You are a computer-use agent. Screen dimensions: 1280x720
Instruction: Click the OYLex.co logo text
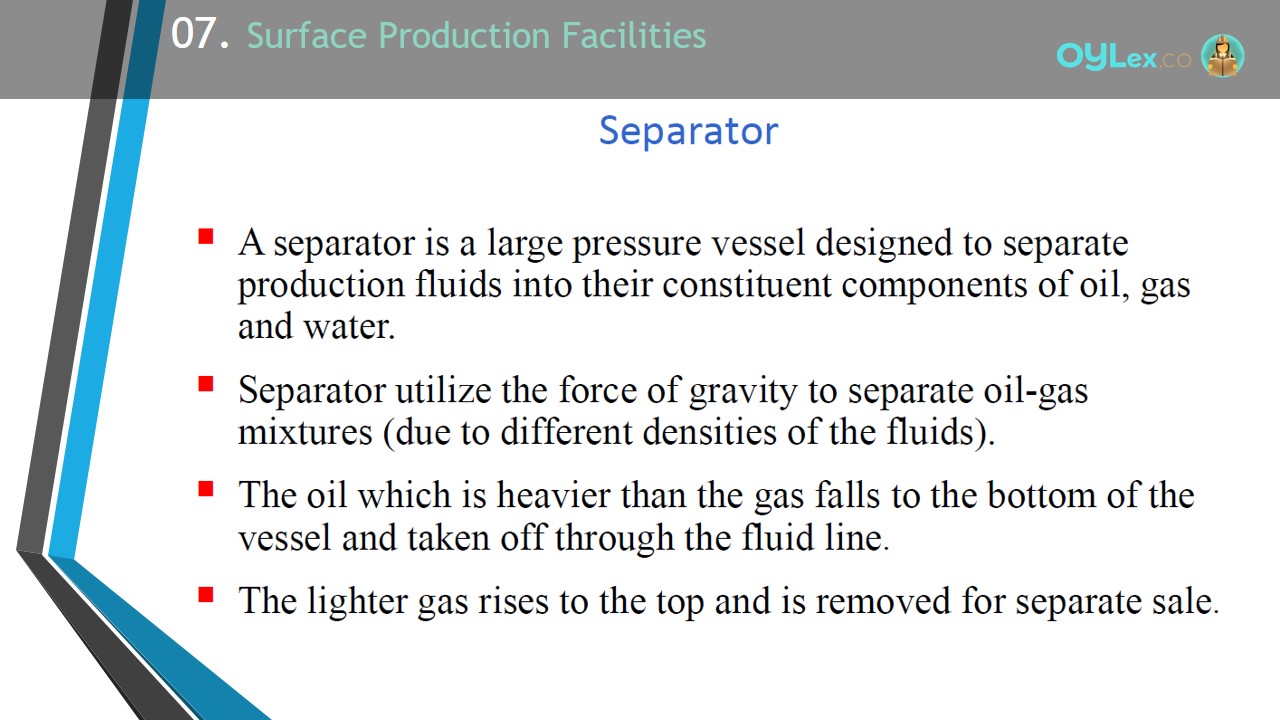[1124, 58]
